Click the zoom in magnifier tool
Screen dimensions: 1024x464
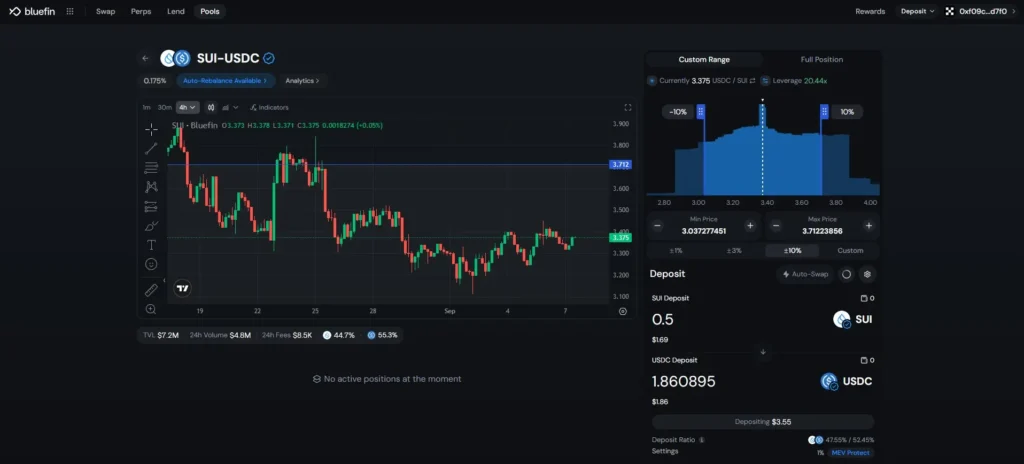tap(151, 309)
